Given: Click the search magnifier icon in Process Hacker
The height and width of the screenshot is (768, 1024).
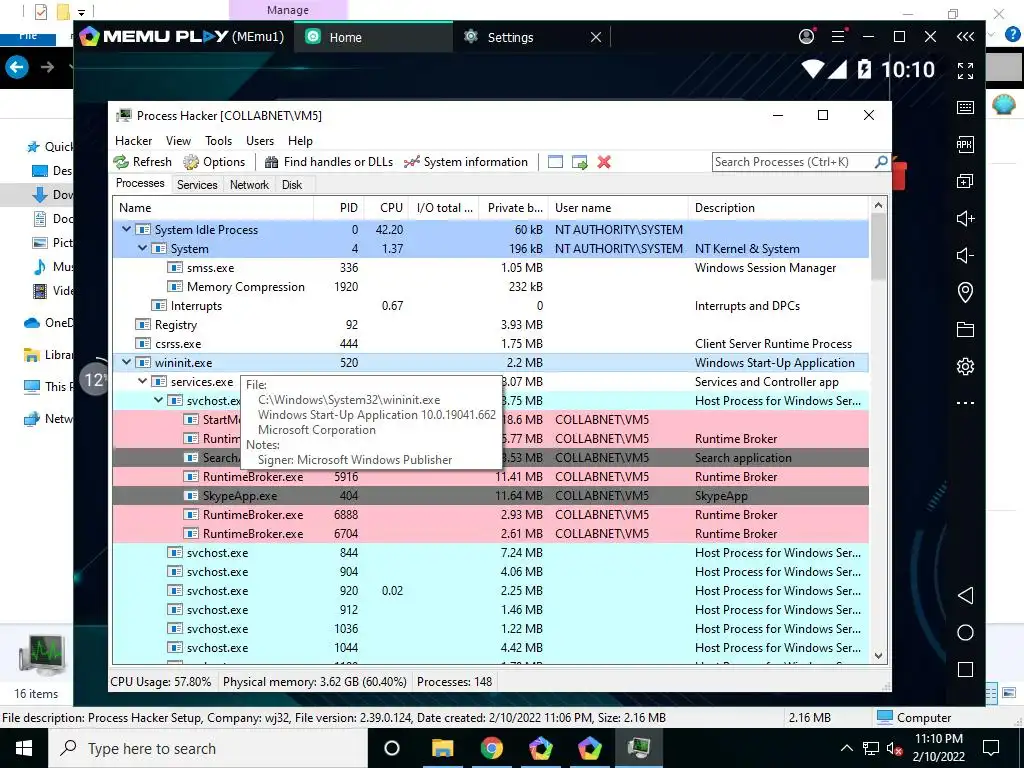Looking at the screenshot, I should pyautogui.click(x=881, y=161).
